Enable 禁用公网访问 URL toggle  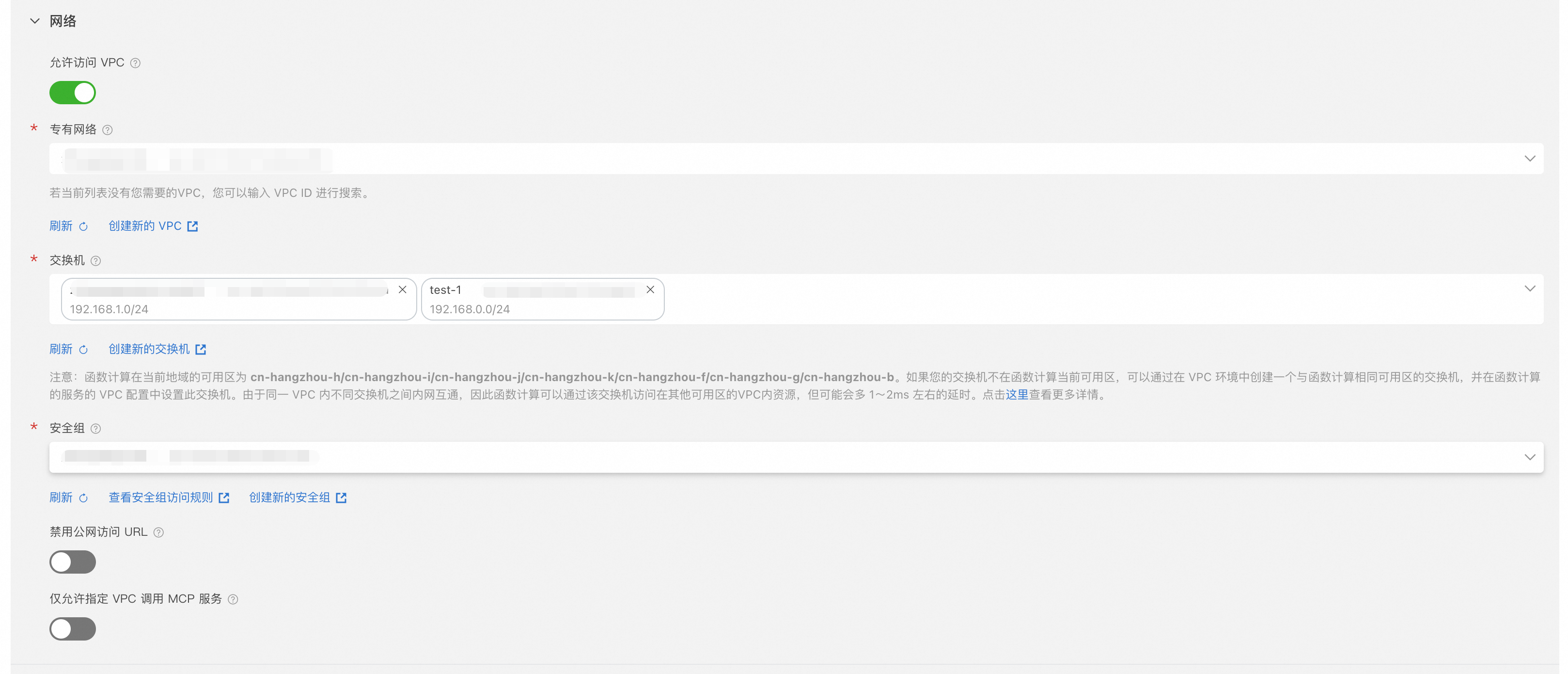(x=72, y=562)
